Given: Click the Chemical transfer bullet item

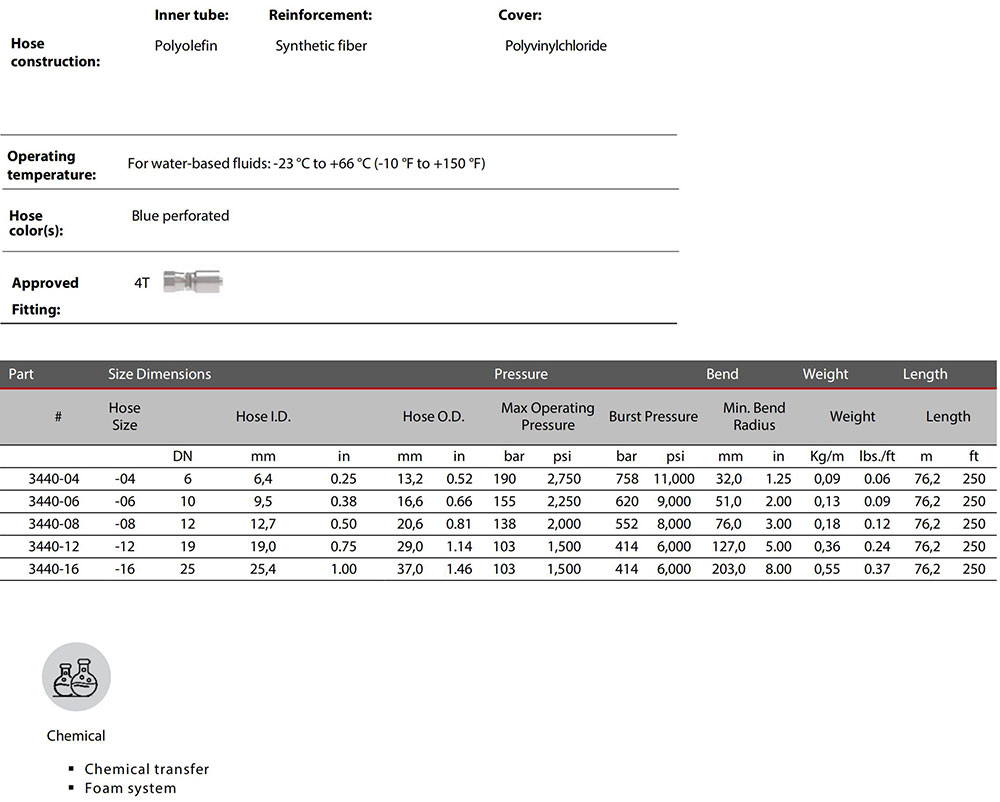Looking at the screenshot, I should coord(147,769).
